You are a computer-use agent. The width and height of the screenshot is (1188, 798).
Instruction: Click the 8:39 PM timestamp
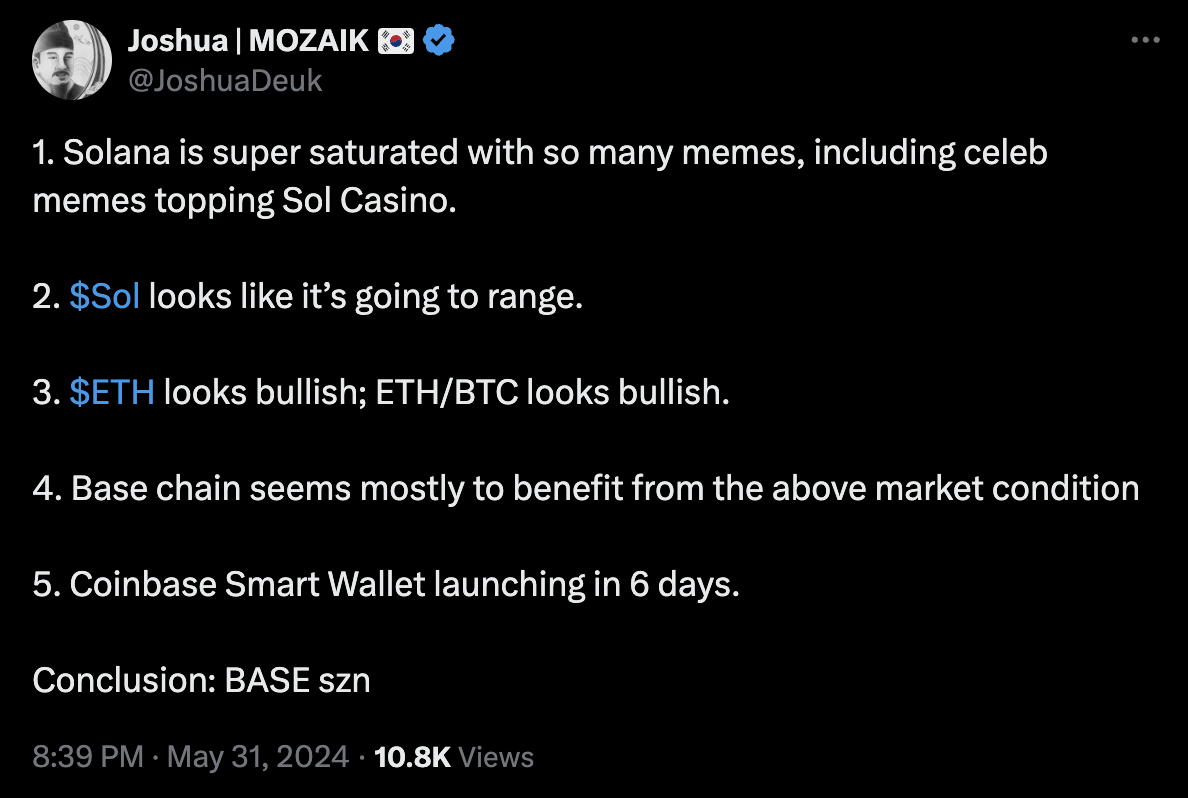[x=88, y=757]
